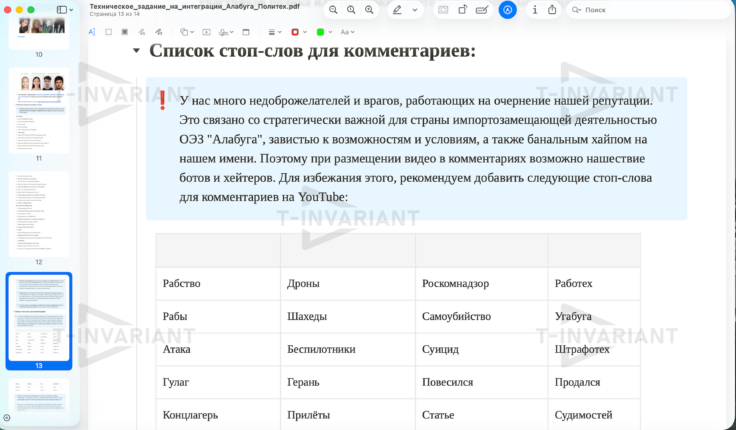Viewport: 736px width, 430px height.
Task: Select the Text Selection tool
Action: point(92,32)
